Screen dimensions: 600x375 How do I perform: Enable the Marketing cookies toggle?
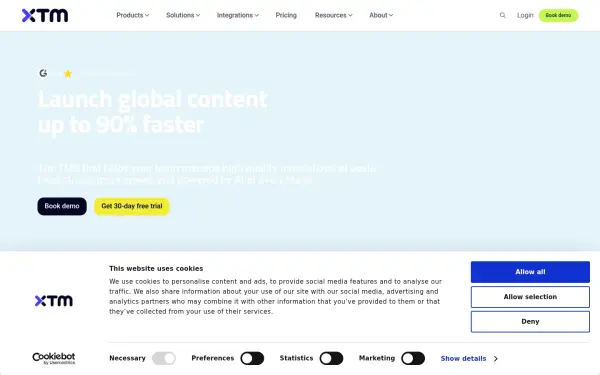tap(413, 359)
